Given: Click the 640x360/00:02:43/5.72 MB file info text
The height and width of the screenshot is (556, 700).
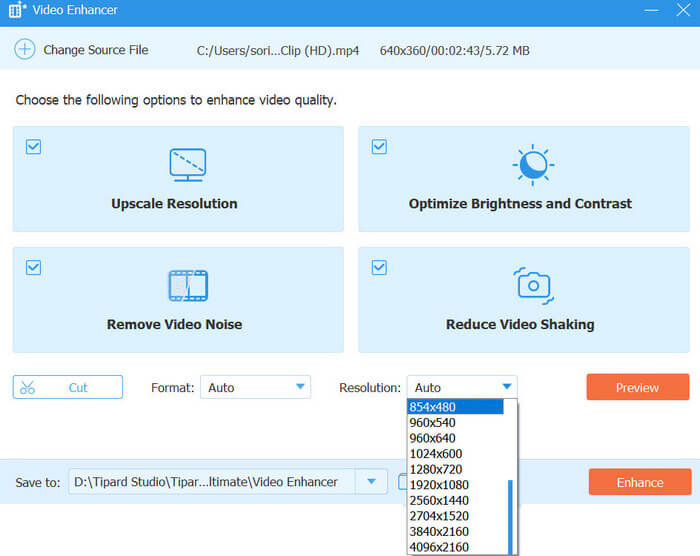Looking at the screenshot, I should point(454,50).
